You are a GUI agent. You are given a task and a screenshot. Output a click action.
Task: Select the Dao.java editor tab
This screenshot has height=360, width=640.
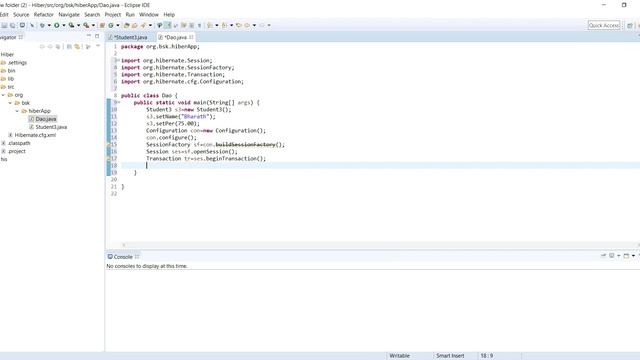tap(176, 37)
